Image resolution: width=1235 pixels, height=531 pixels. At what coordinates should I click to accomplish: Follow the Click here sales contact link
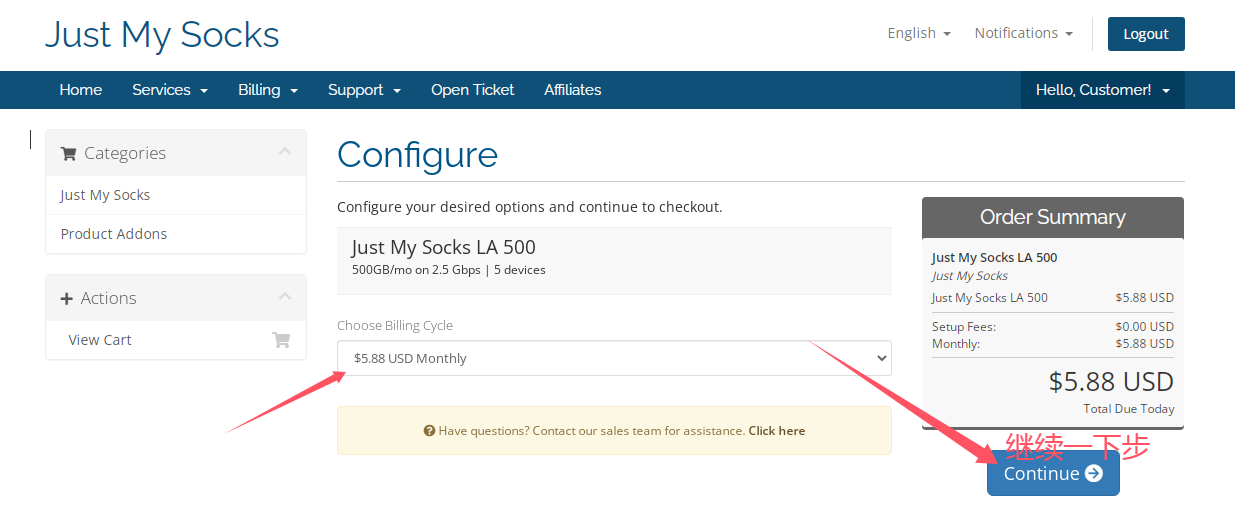776,431
